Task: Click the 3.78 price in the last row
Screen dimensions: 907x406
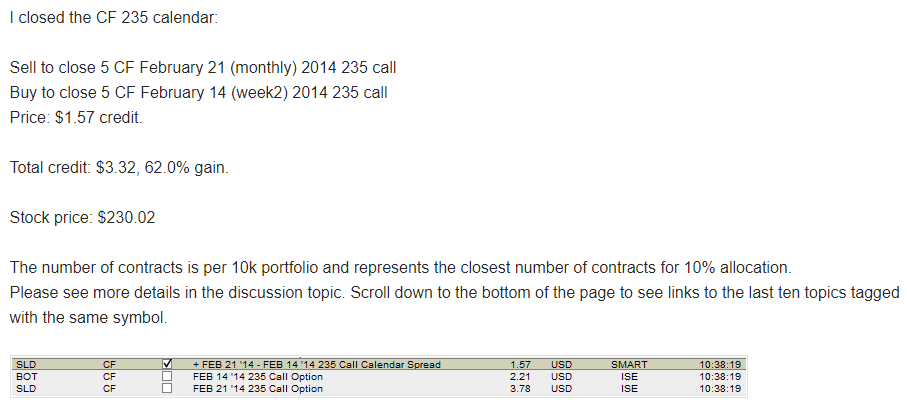Action: point(520,389)
